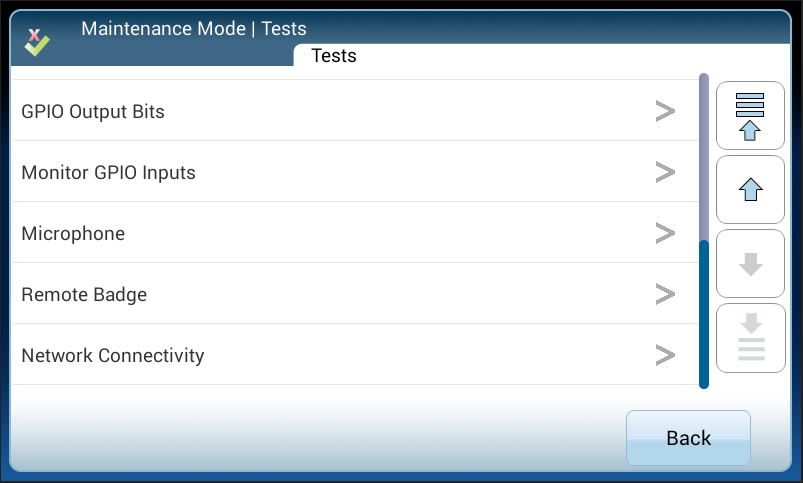Choose the Microphone list item
The image size is (803, 483).
point(73,234)
